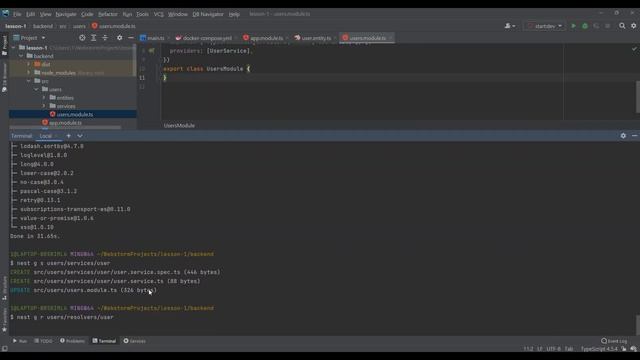Viewport: 640px width, 360px height.
Task: Open the Navigate menu
Action: (66, 14)
